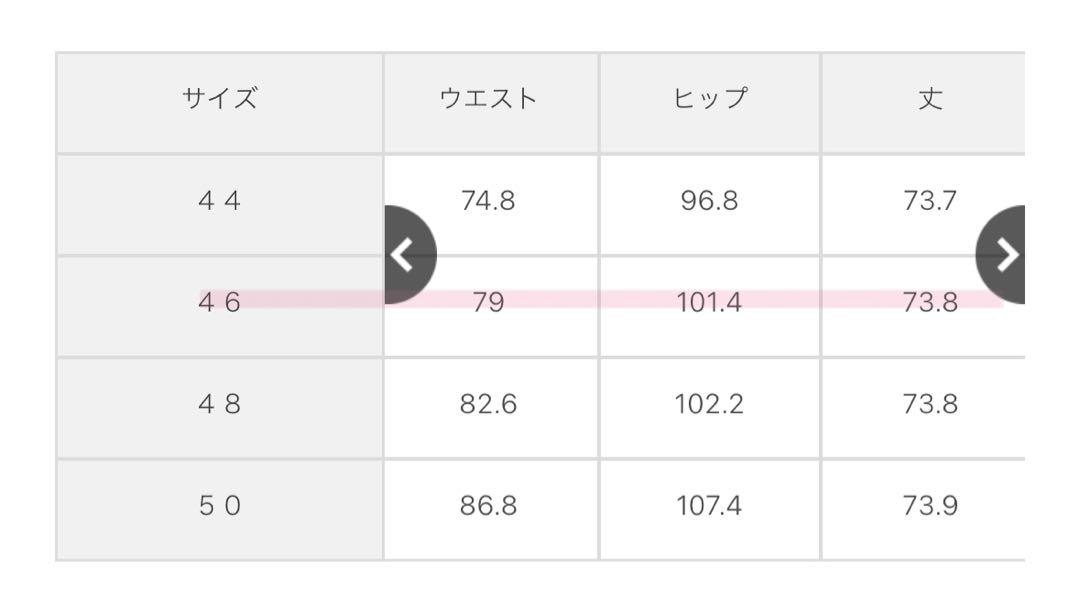This screenshot has height=605, width=1080.
Task: Click the left arrow navigation button
Action: [410, 255]
